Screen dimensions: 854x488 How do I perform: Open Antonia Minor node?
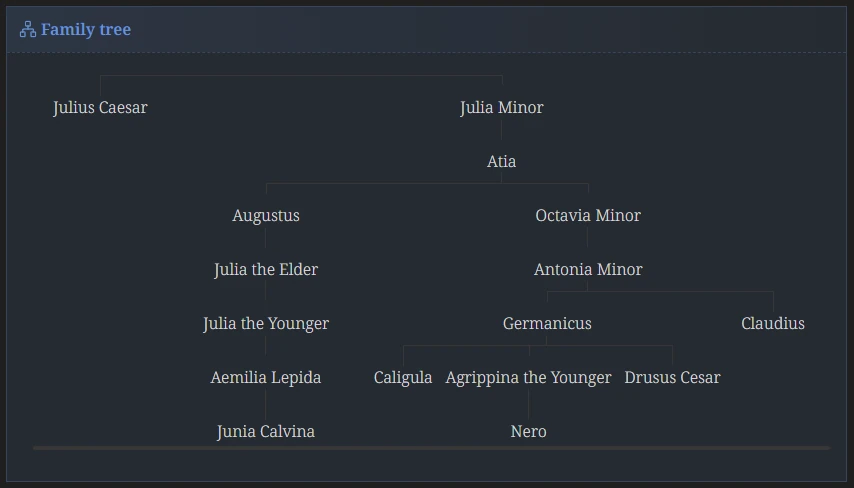click(x=588, y=269)
